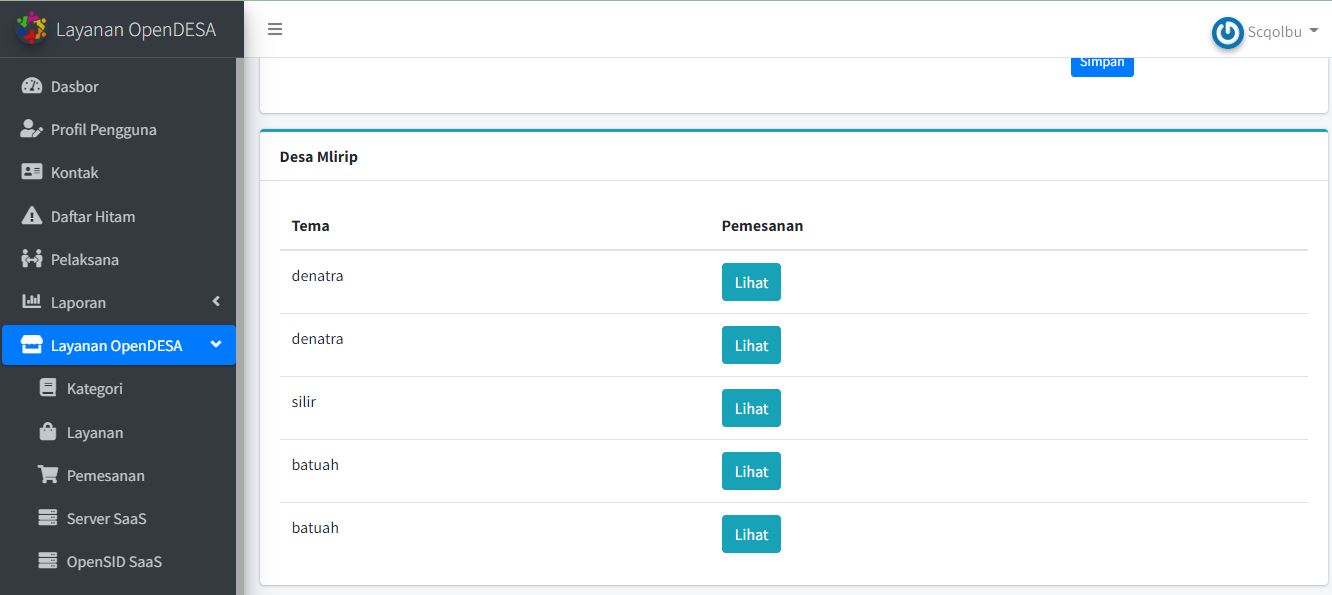Click Lihat next to the first denatra entry

point(751,282)
